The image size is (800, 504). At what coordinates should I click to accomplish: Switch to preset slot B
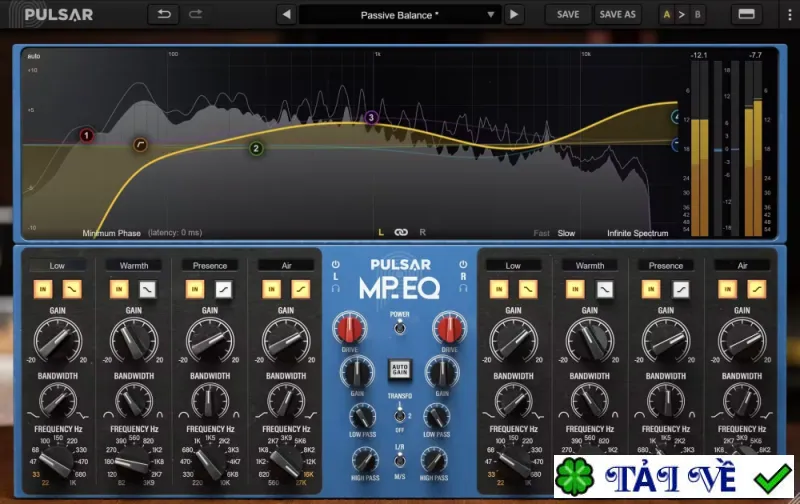(697, 15)
